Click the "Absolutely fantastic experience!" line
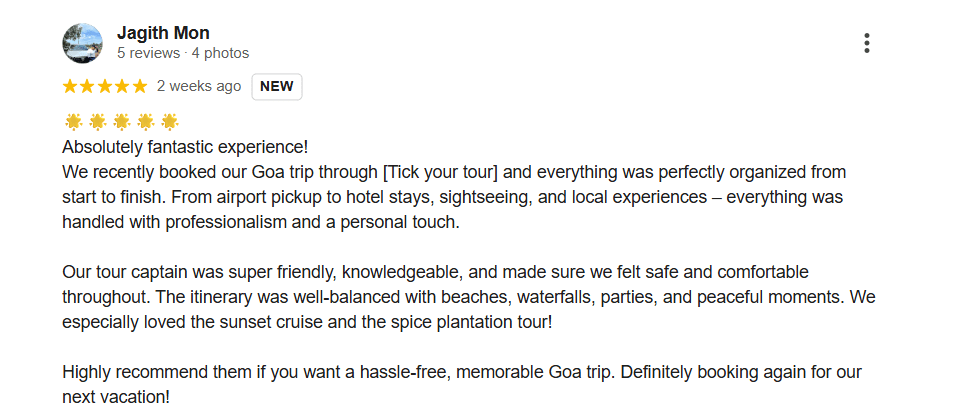 tap(185, 147)
